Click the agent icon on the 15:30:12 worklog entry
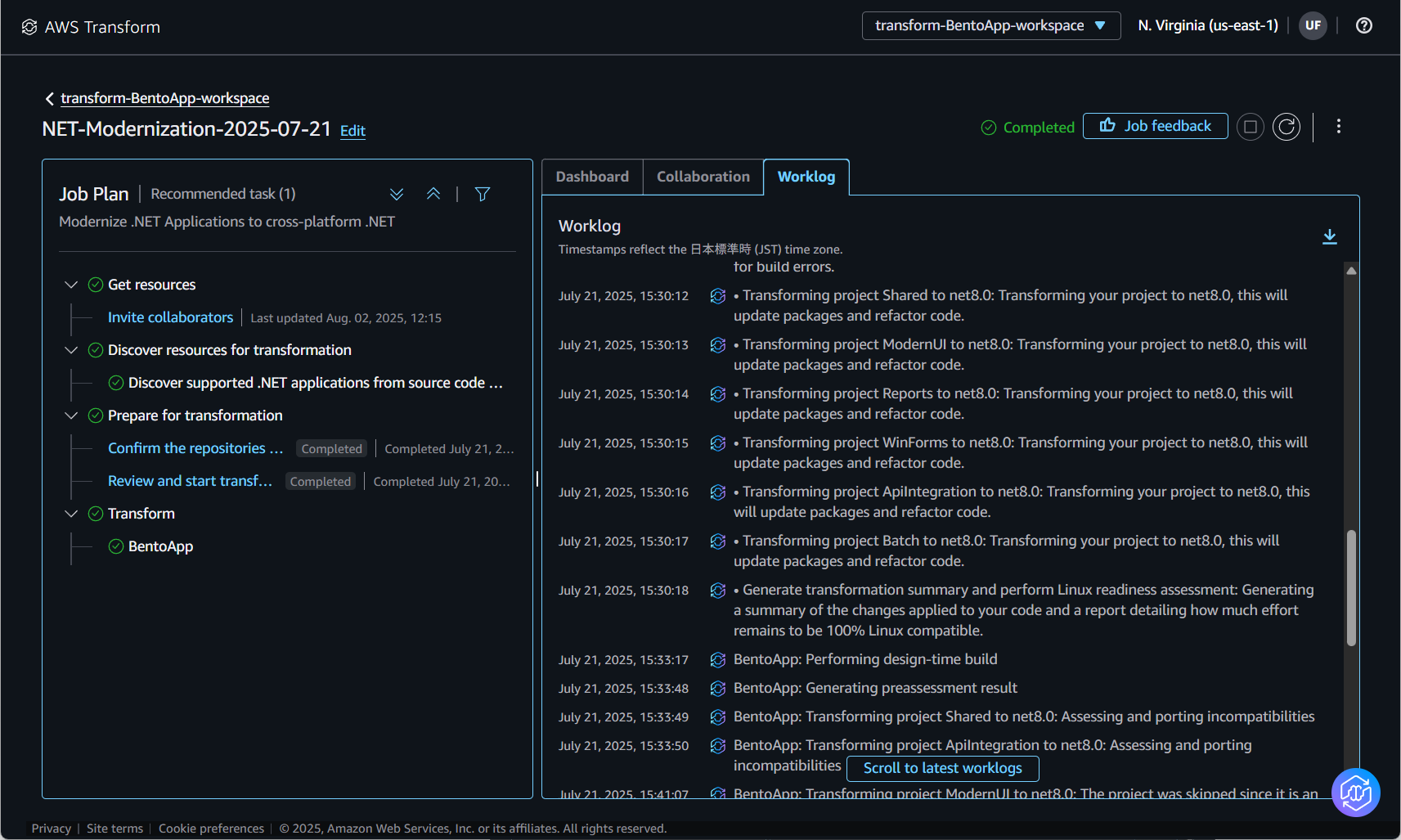This screenshot has height=840, width=1401. pos(718,296)
